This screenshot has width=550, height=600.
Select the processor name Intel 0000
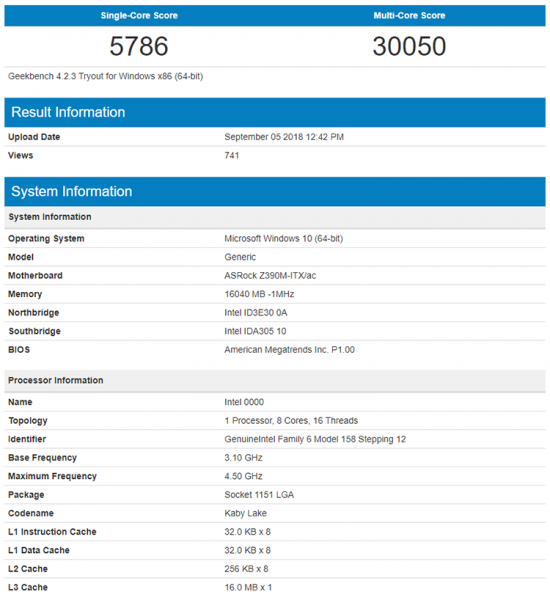click(x=244, y=402)
